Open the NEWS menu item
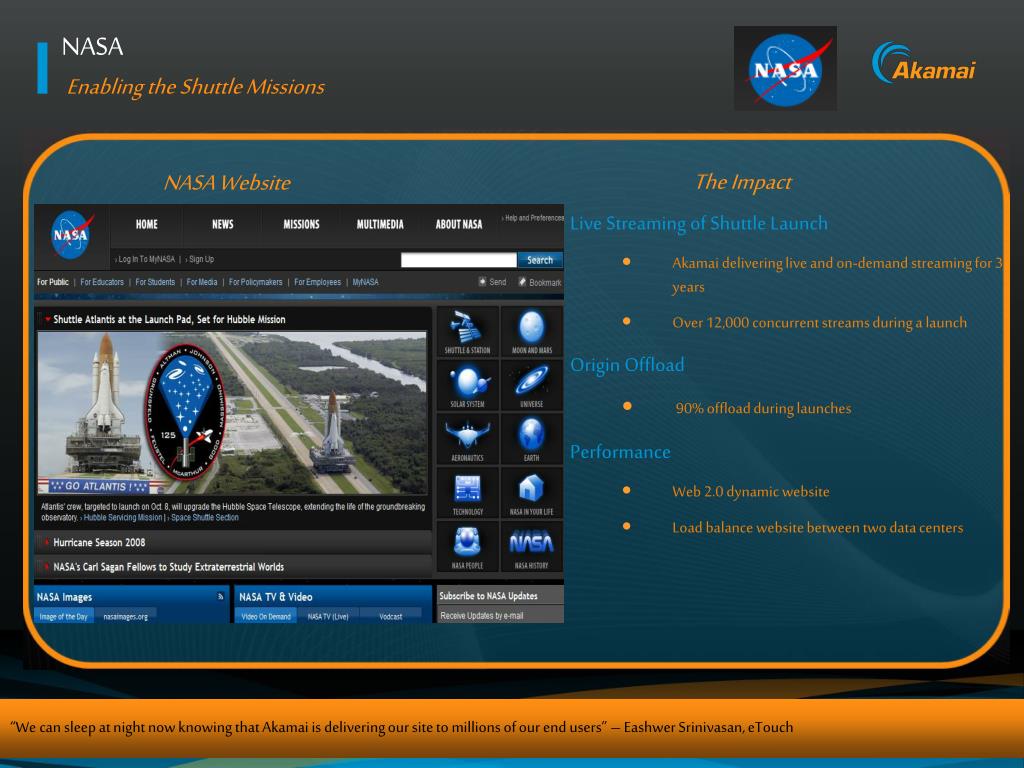The image size is (1024, 768). (x=223, y=224)
